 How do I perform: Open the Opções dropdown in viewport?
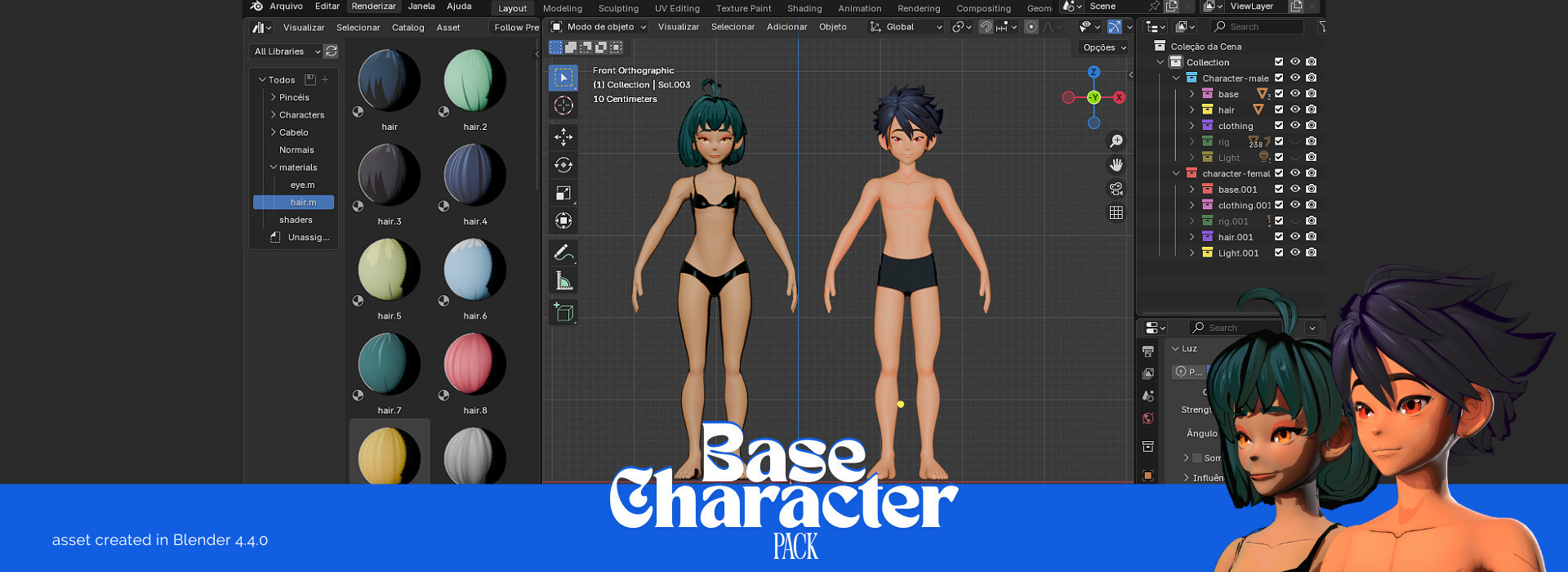click(x=1104, y=47)
